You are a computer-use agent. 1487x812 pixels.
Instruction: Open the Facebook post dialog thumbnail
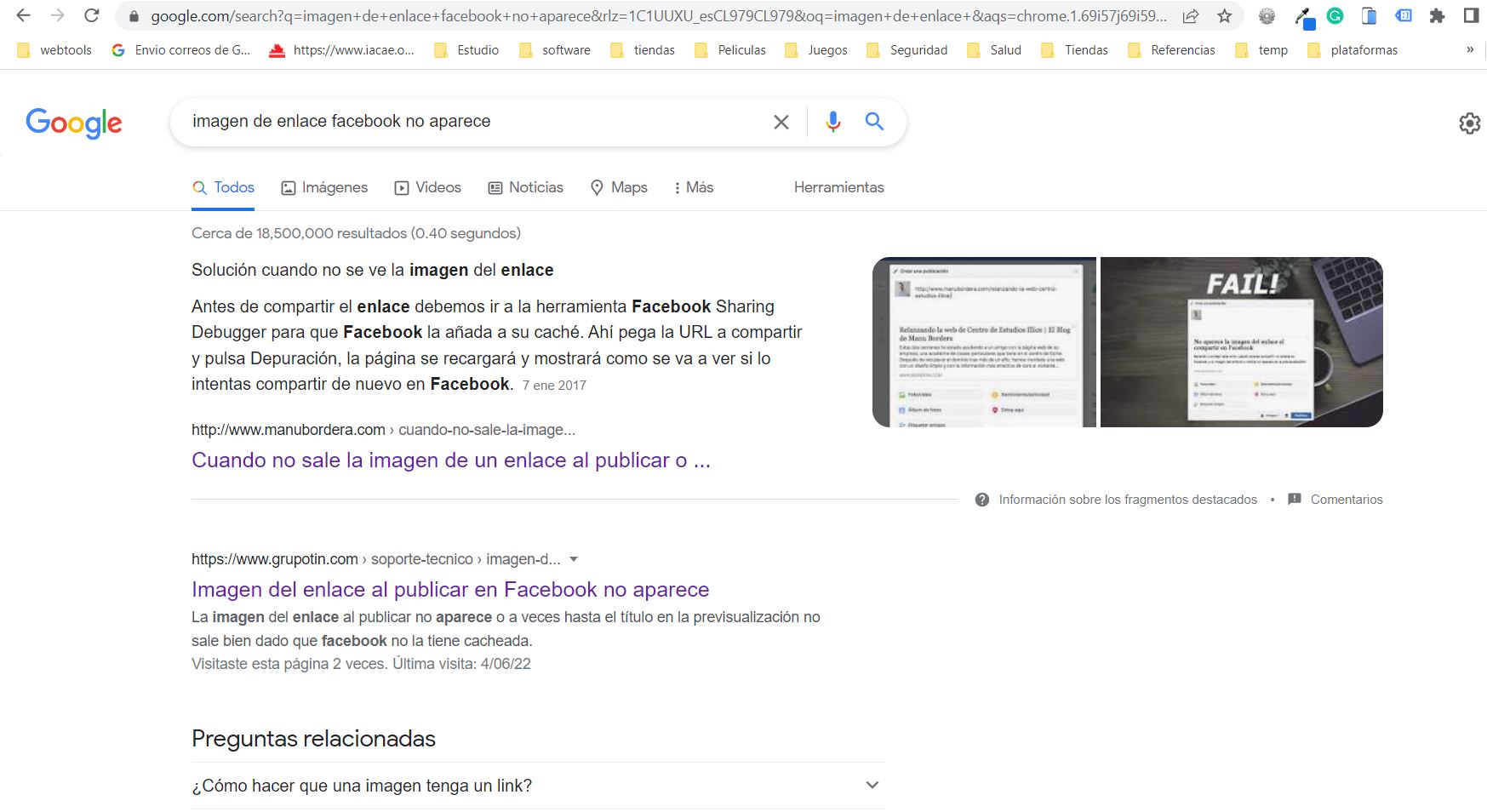984,342
